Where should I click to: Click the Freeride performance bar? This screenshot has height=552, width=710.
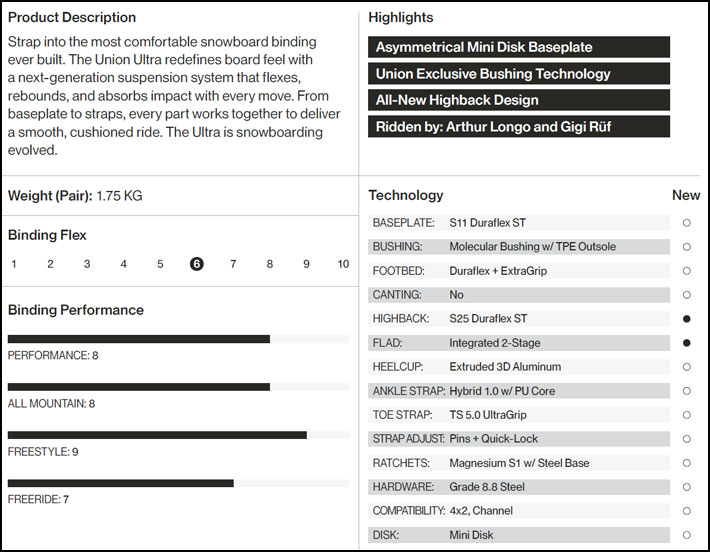pos(120,483)
